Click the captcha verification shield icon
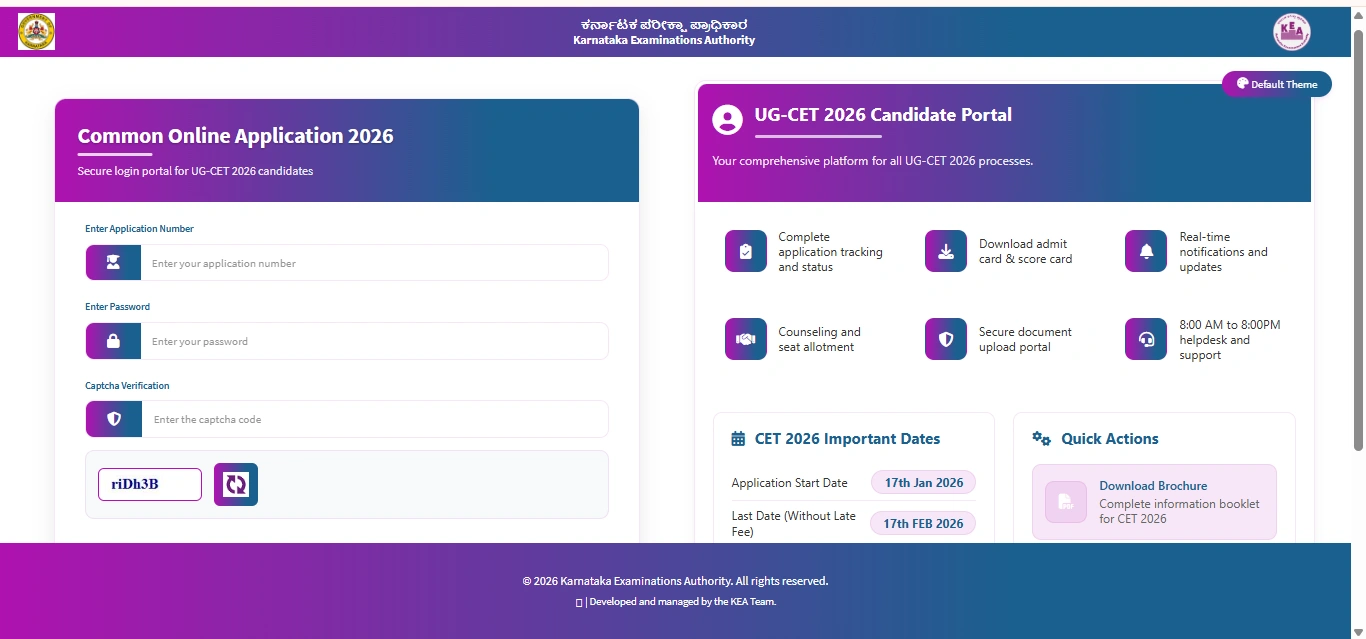This screenshot has width=1366, height=639. coord(113,418)
